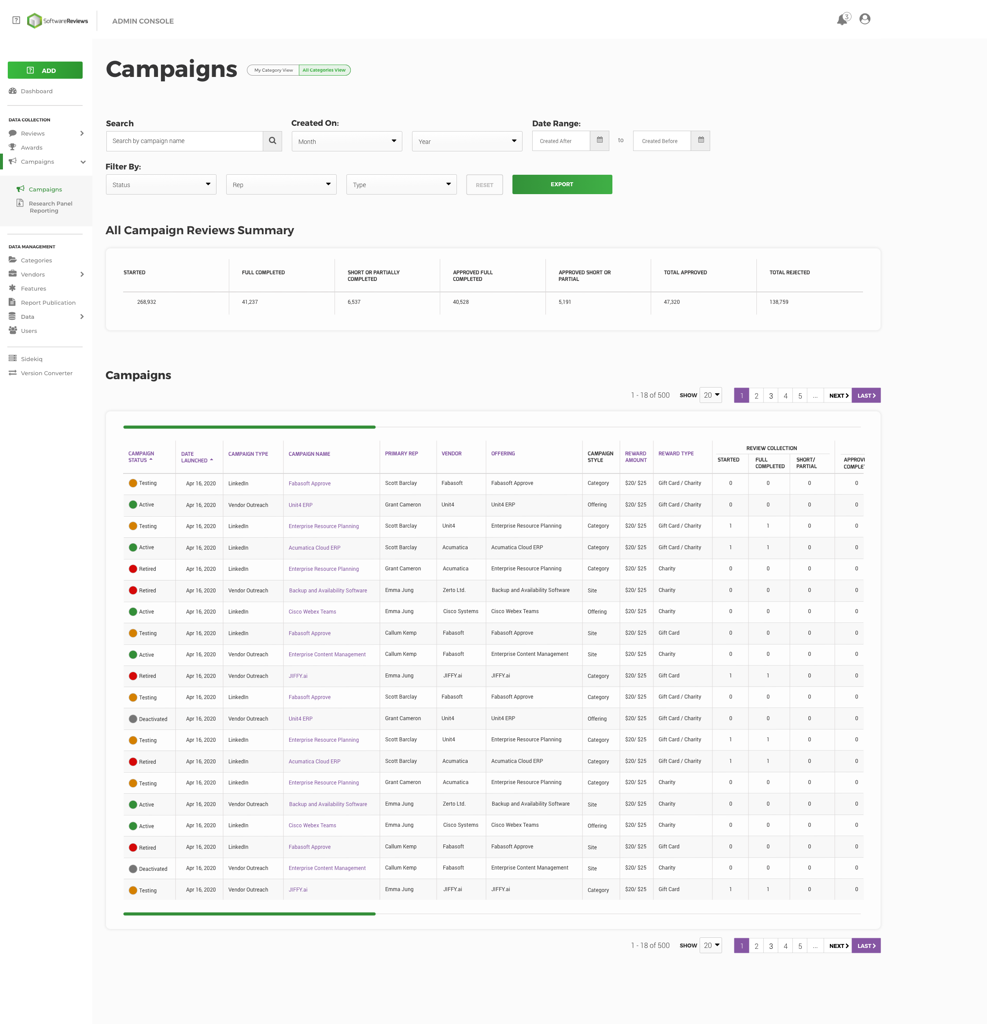The image size is (987, 1024).
Task: Open the help icon beside the logo
Action: (16, 20)
